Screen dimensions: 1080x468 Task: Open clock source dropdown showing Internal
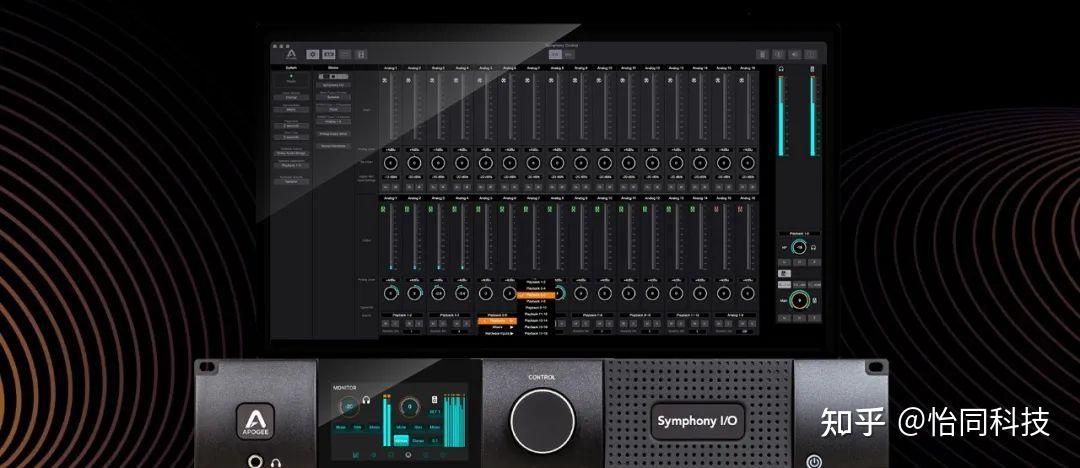point(292,98)
